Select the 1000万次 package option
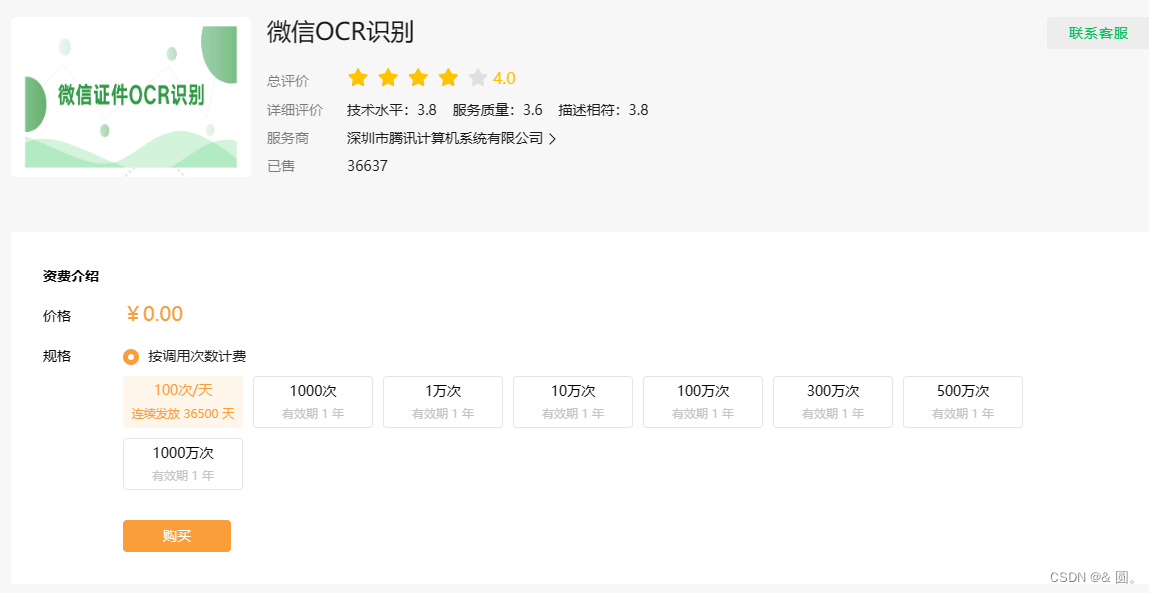Screen dimensions: 1149x593 point(183,464)
